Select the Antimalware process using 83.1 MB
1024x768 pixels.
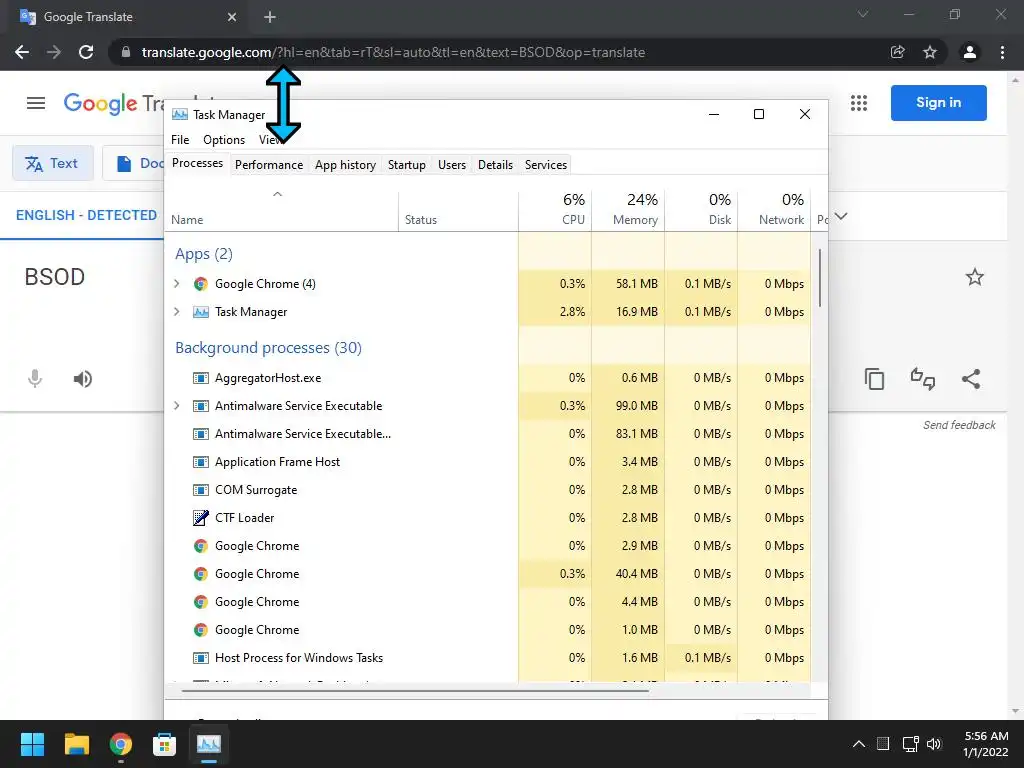tap(487, 434)
